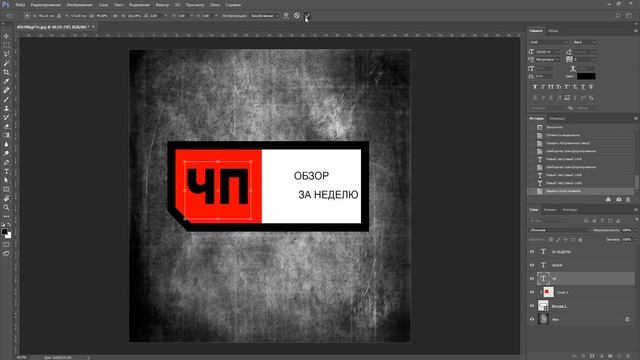Viewport: 640px width, 360px height.
Task: Open Layers panel flyout menu
Action: [x=636, y=210]
